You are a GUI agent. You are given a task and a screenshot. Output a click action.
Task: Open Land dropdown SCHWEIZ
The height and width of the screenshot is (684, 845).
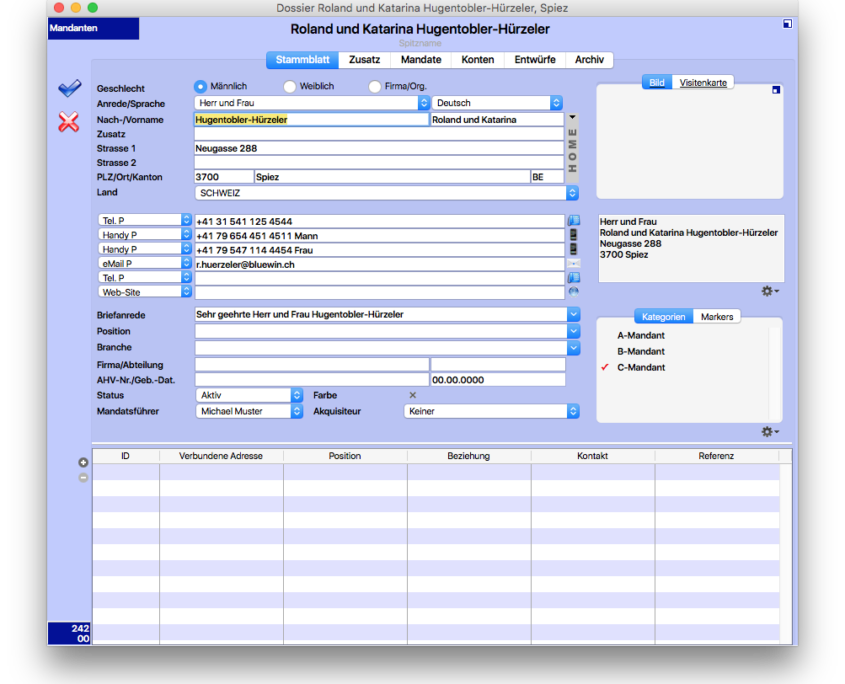[x=386, y=192]
